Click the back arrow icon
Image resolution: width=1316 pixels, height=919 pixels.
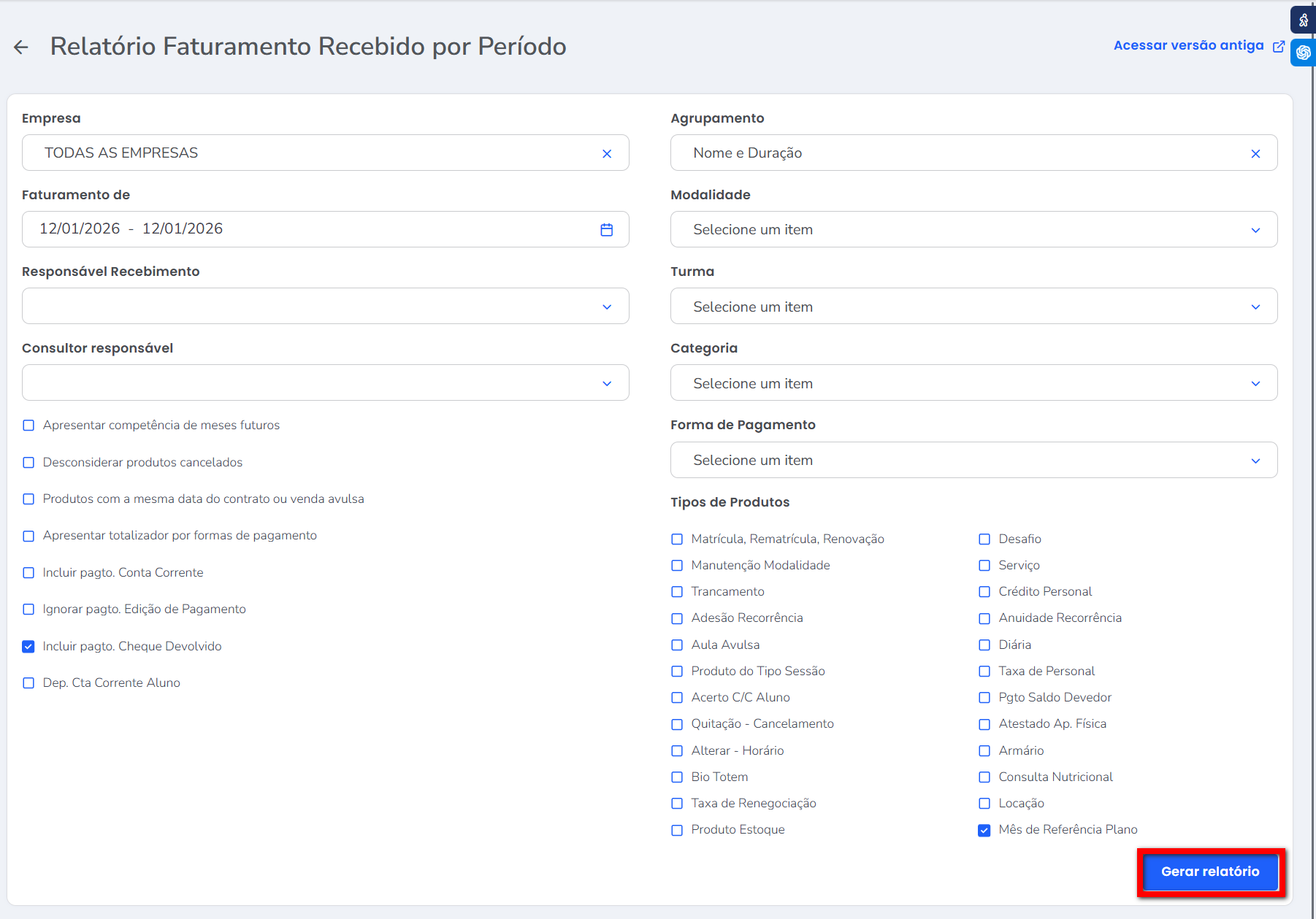click(x=21, y=47)
